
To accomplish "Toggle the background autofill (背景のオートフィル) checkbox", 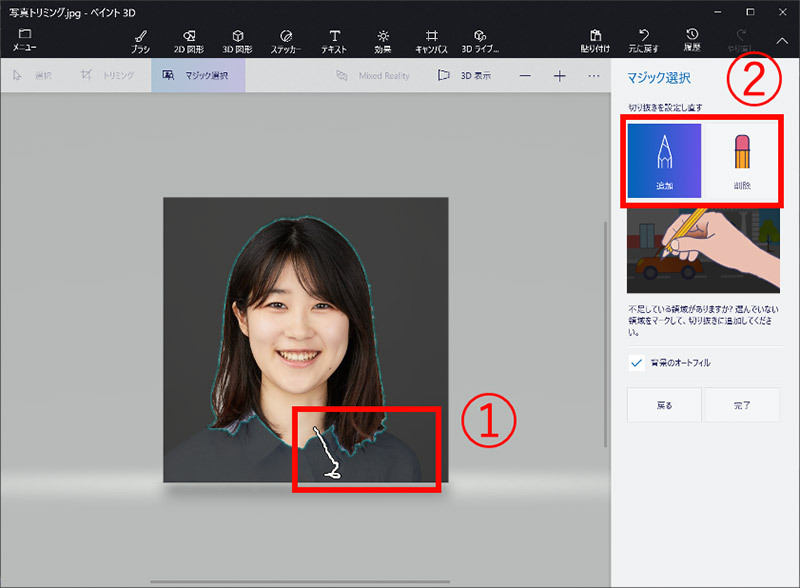I will [637, 363].
